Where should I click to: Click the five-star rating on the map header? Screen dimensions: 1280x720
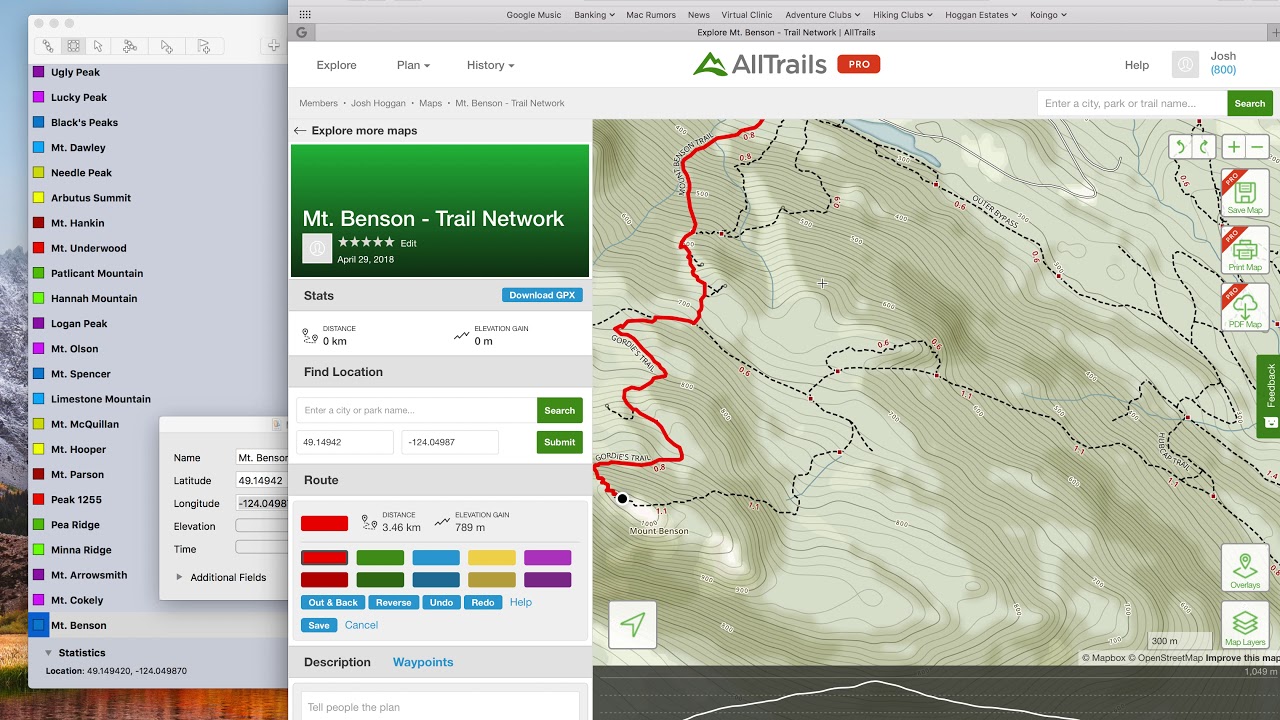click(366, 242)
